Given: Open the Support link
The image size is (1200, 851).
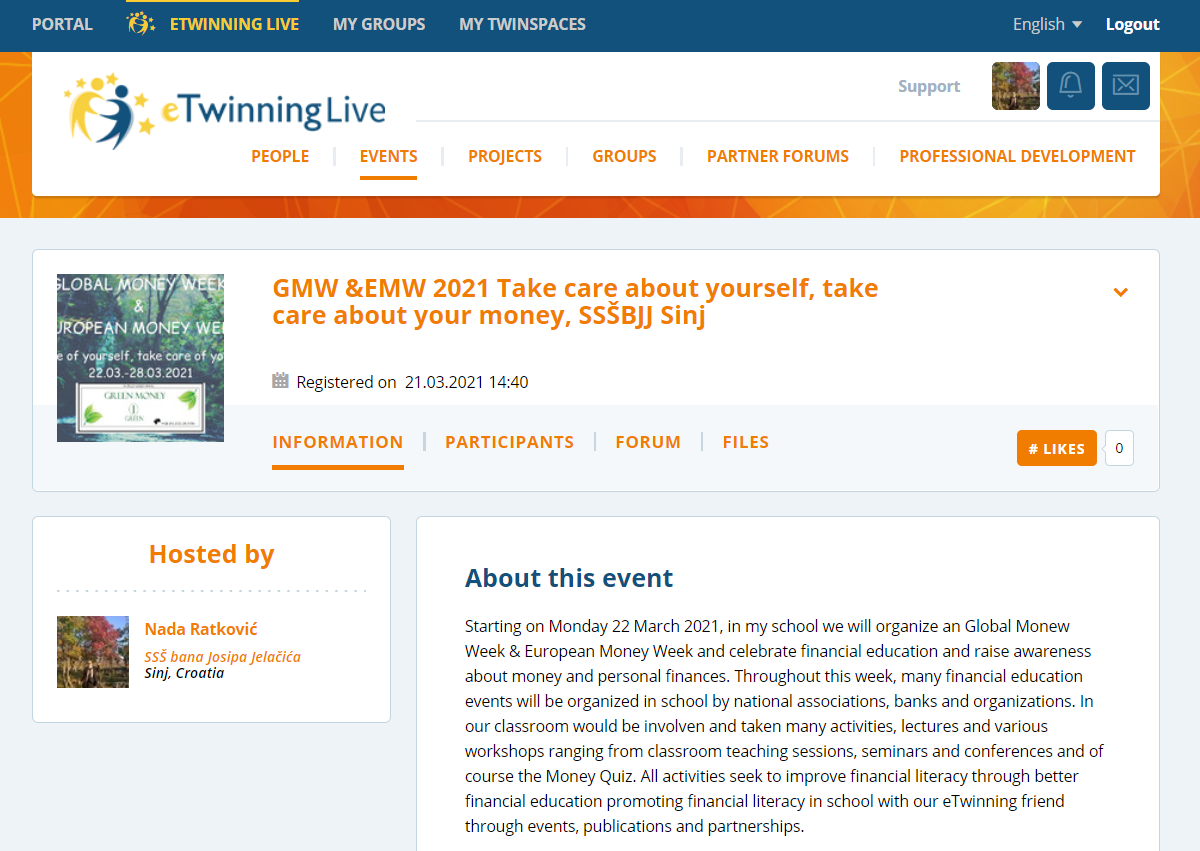Looking at the screenshot, I should click(x=929, y=86).
